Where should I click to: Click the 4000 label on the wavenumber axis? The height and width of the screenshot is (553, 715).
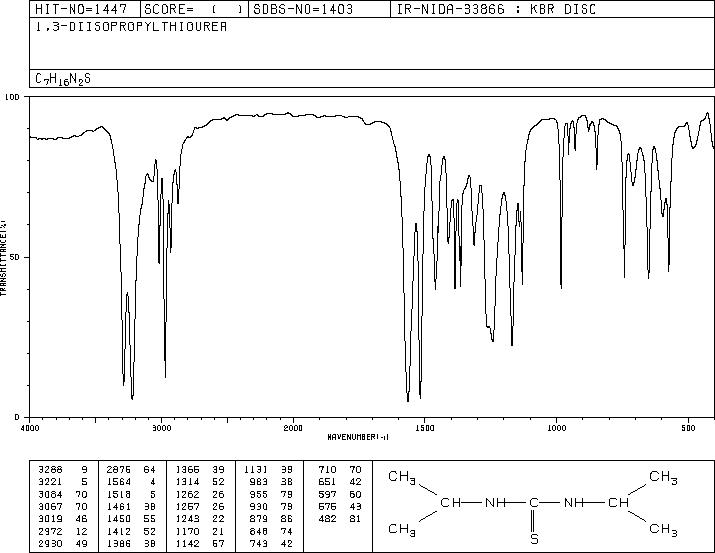point(30,428)
